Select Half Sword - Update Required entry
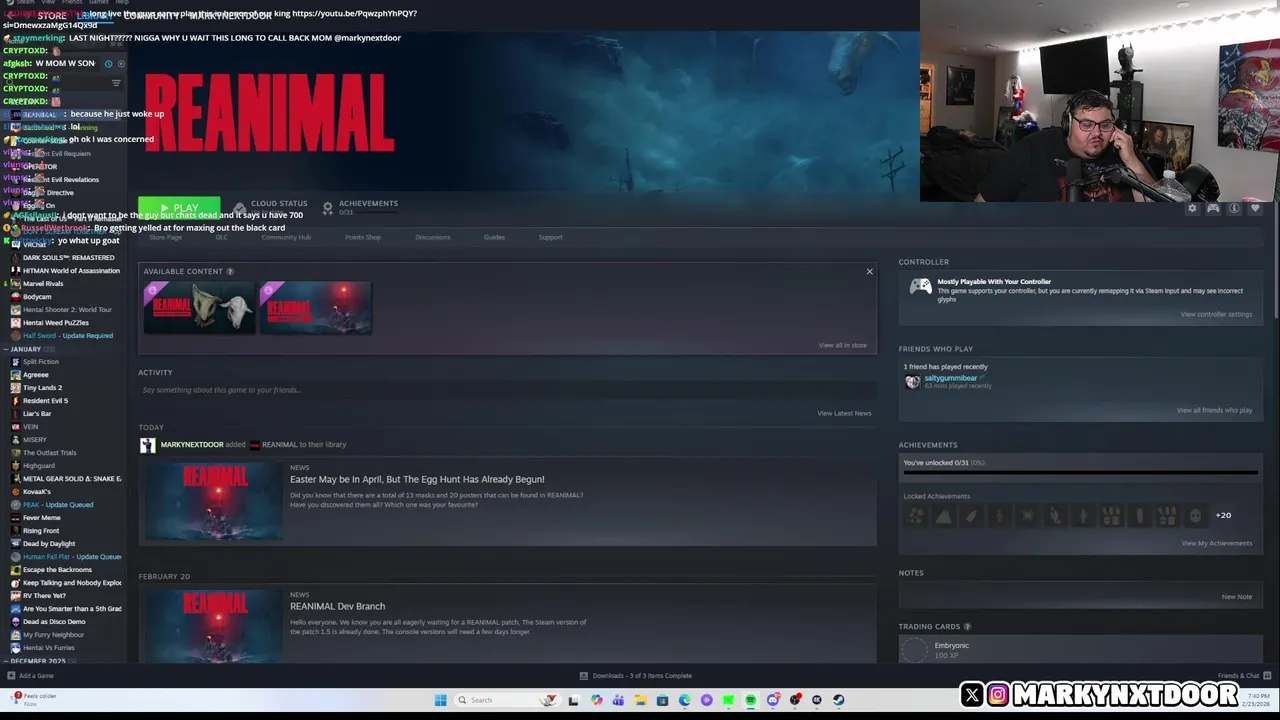The image size is (1280, 720). tap(68, 335)
